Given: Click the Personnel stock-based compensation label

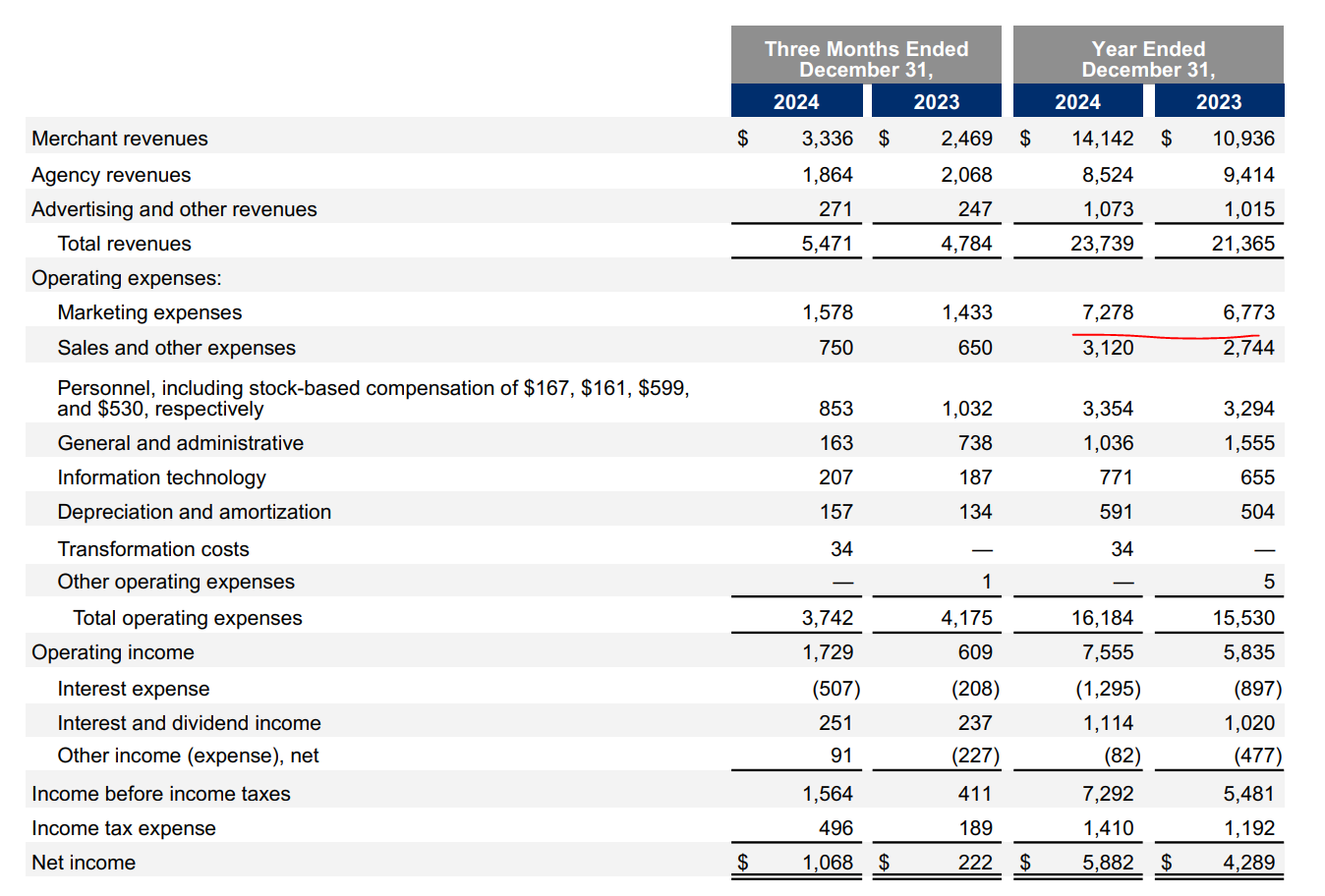Looking at the screenshot, I should click(x=374, y=398).
